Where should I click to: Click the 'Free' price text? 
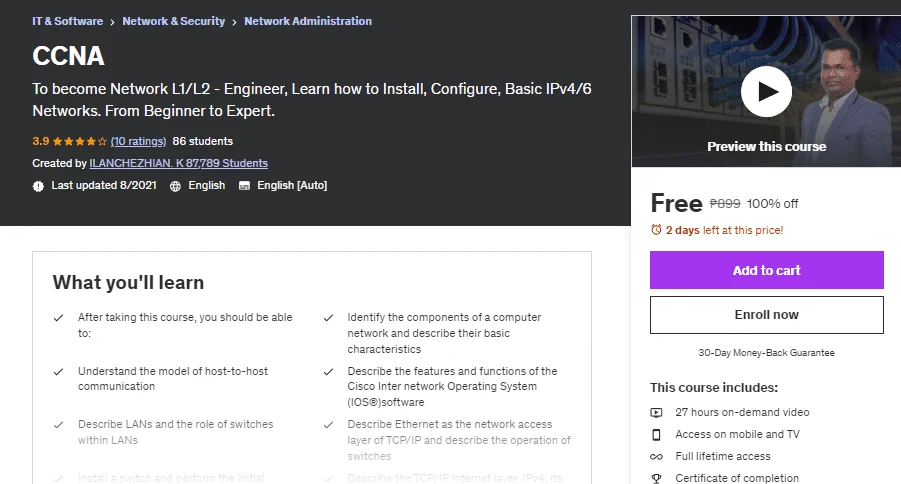[676, 203]
